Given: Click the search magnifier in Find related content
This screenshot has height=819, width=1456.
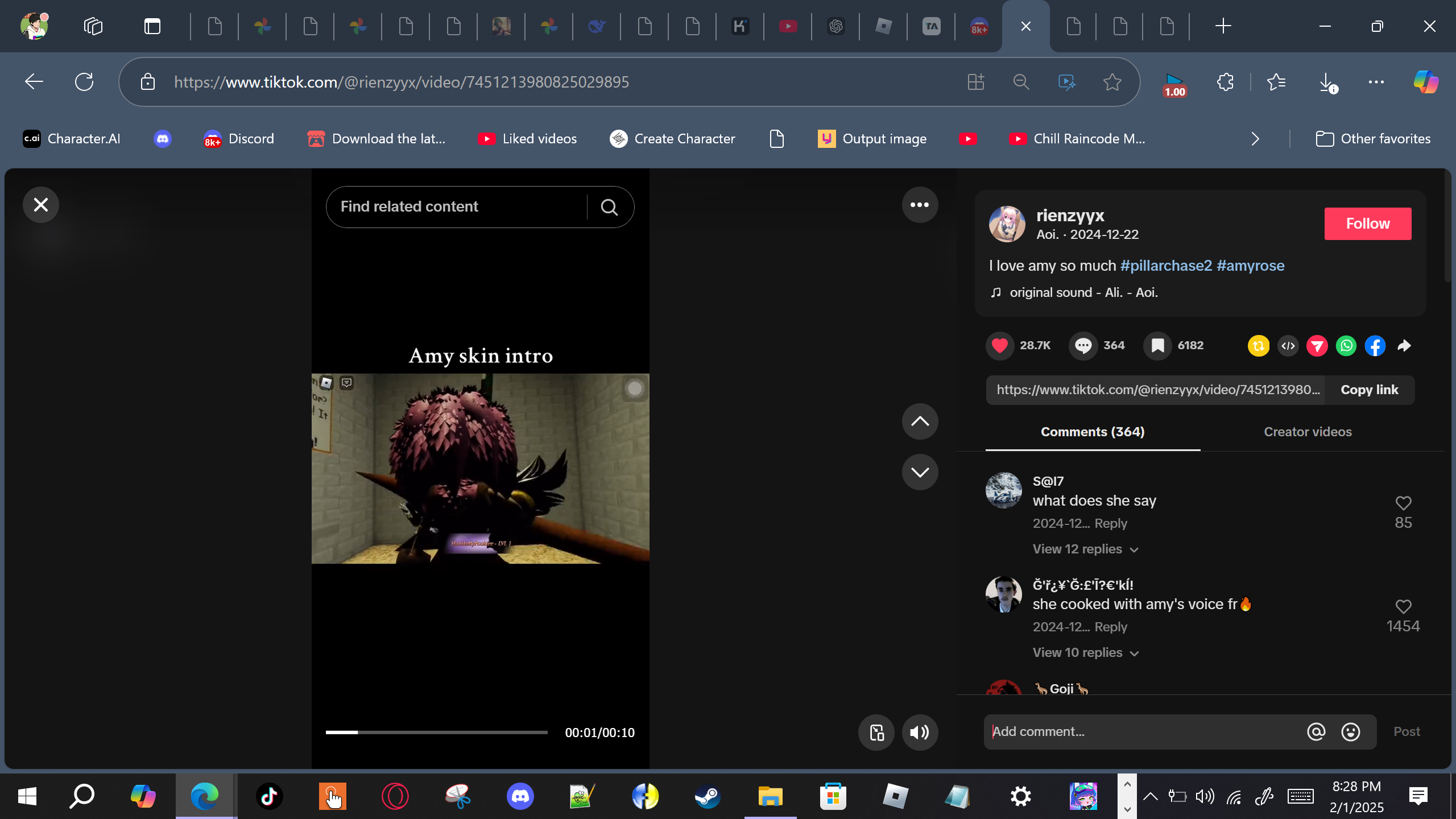Looking at the screenshot, I should tap(609, 207).
